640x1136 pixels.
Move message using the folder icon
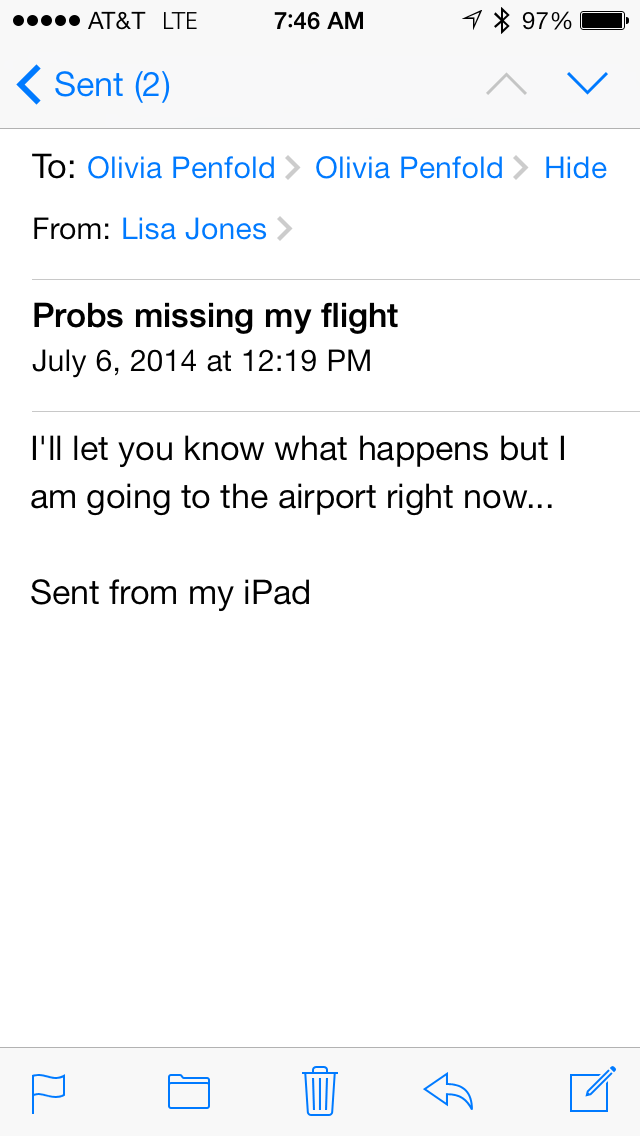tap(188, 1091)
